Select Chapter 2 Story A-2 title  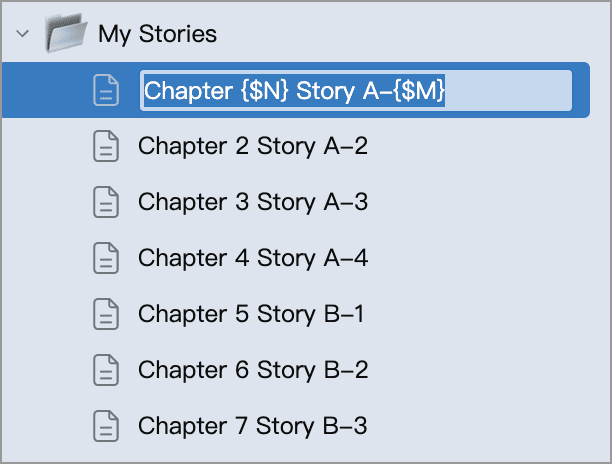pyautogui.click(x=253, y=147)
